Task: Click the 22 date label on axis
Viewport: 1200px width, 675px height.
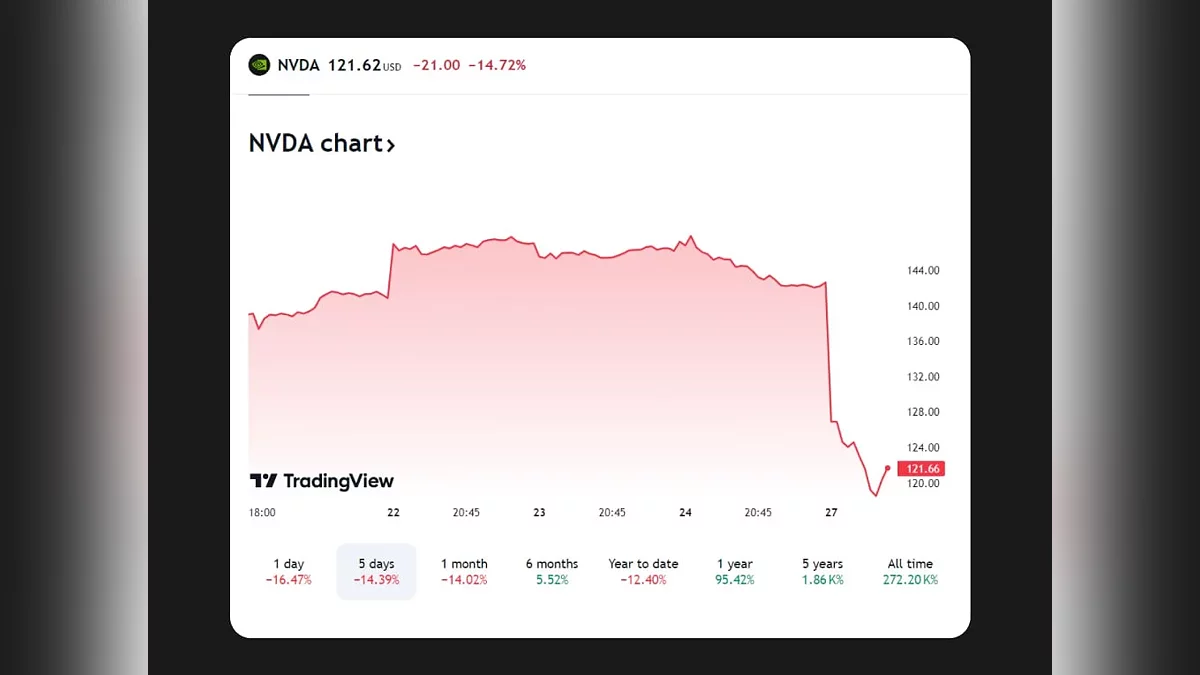Action: (x=393, y=512)
